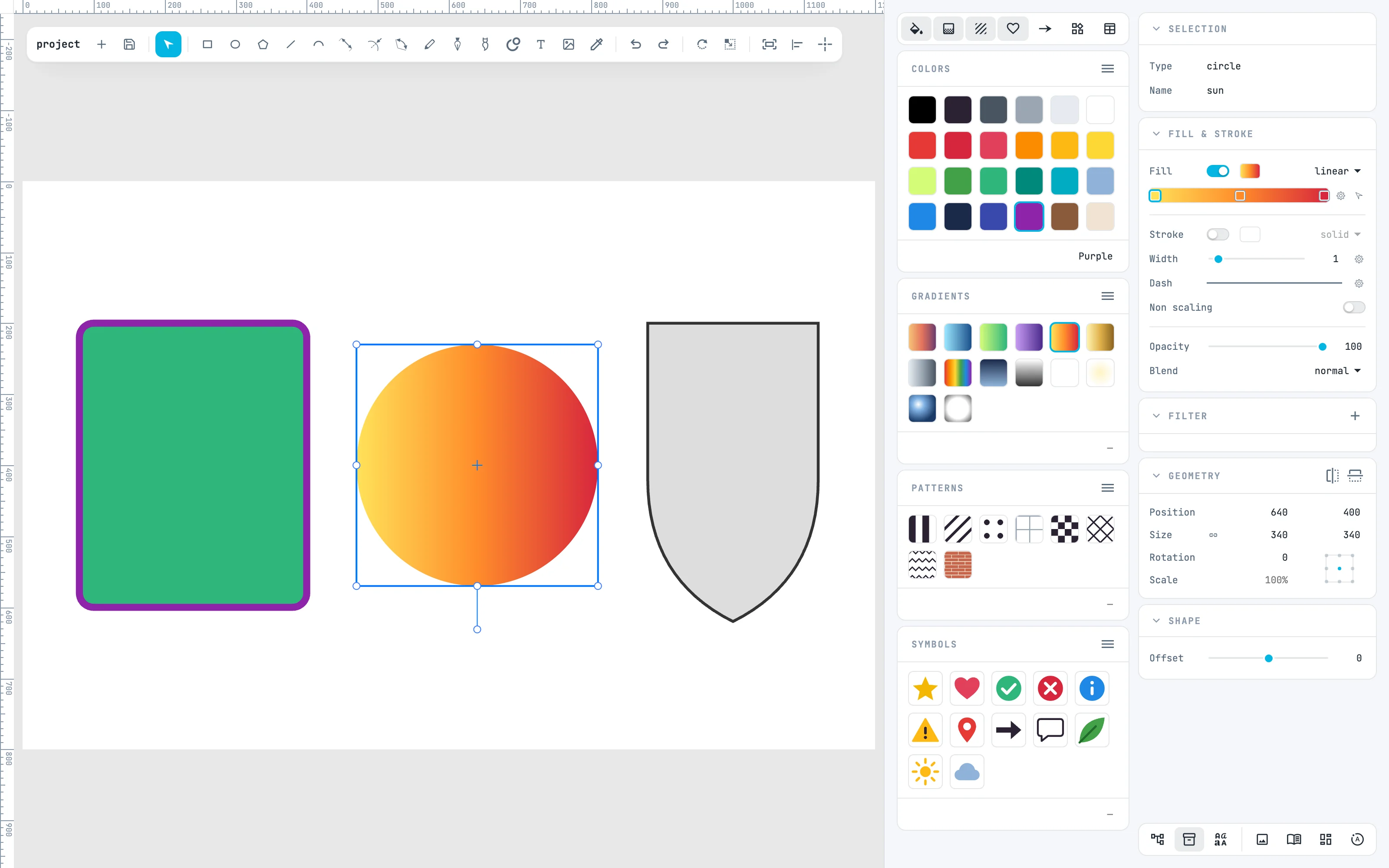Insert the warning triangle symbol

point(925,730)
